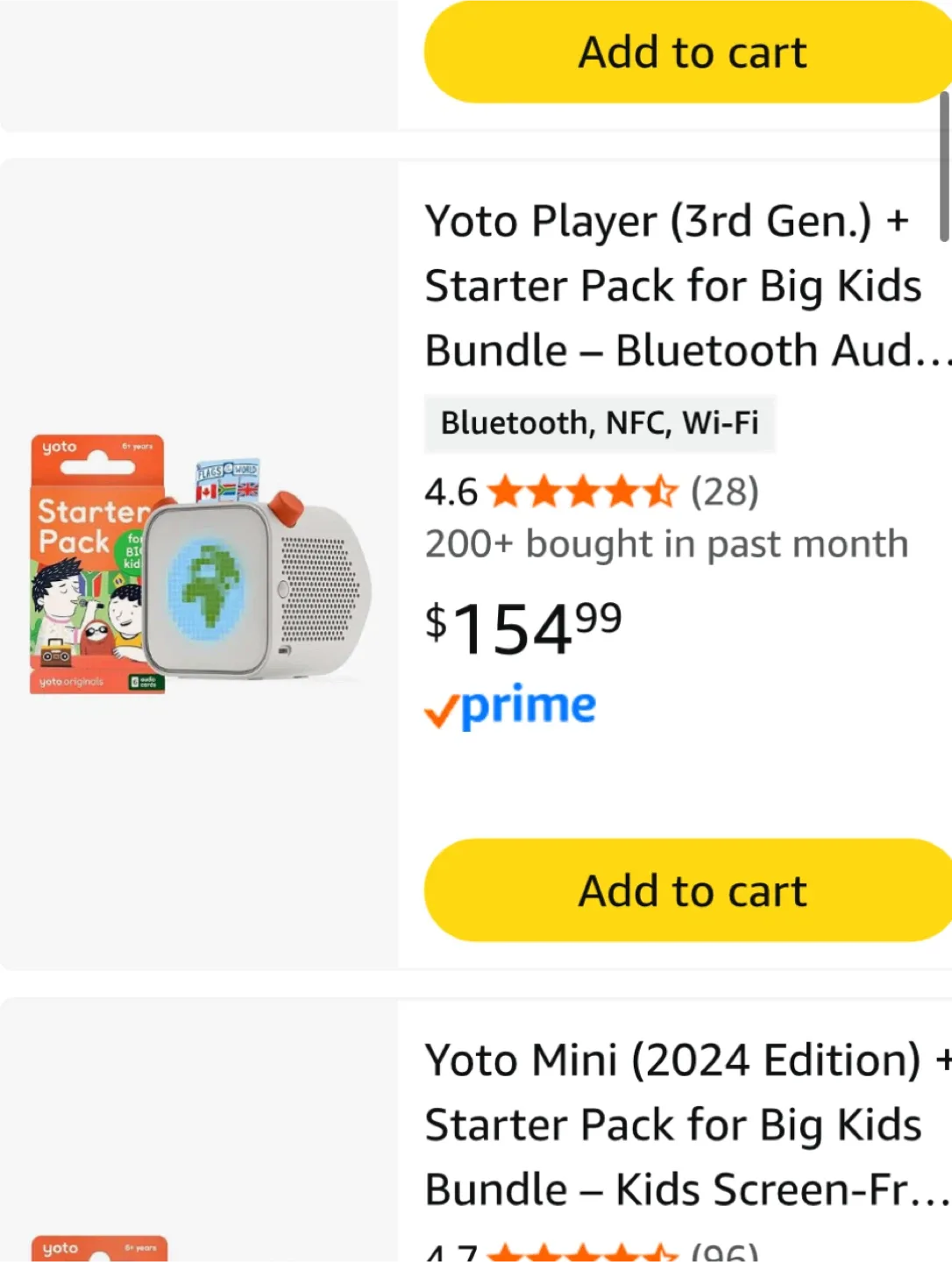Screen dimensions: 952x1262
Task: Click the Yoto Mini star rating icons
Action: (583, 1253)
